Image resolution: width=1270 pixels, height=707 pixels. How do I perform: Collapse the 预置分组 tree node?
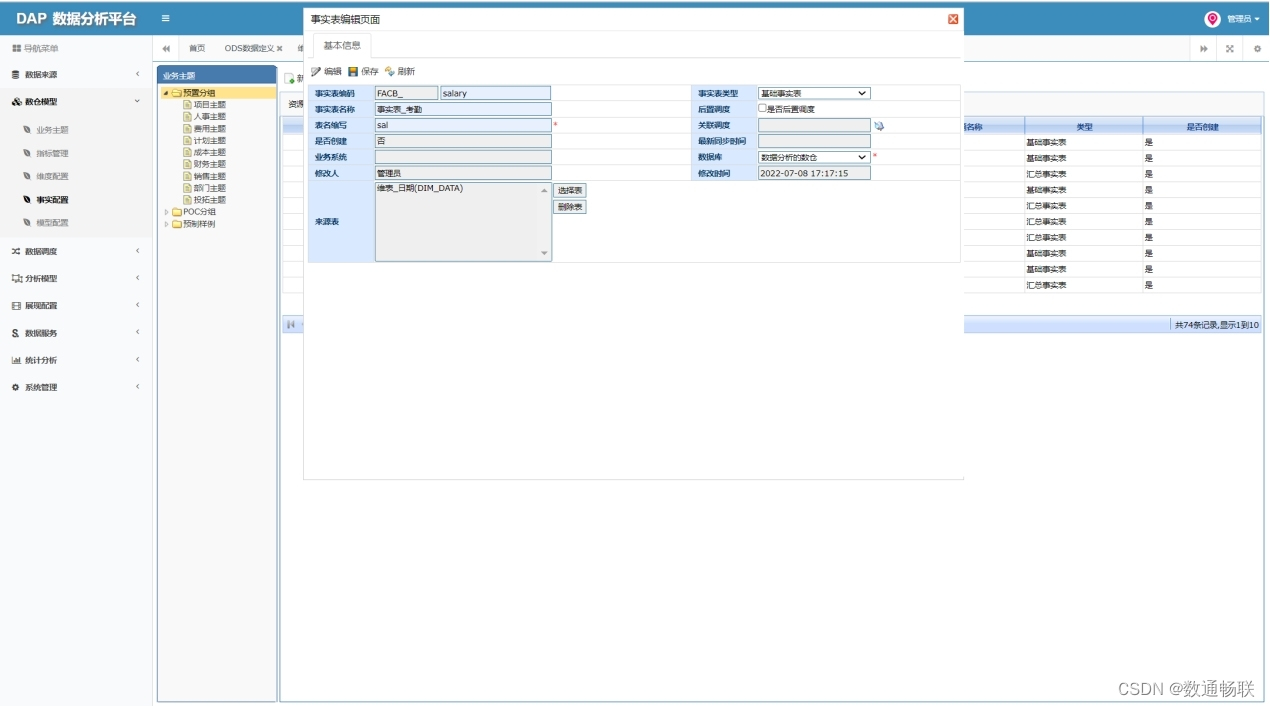[165, 93]
